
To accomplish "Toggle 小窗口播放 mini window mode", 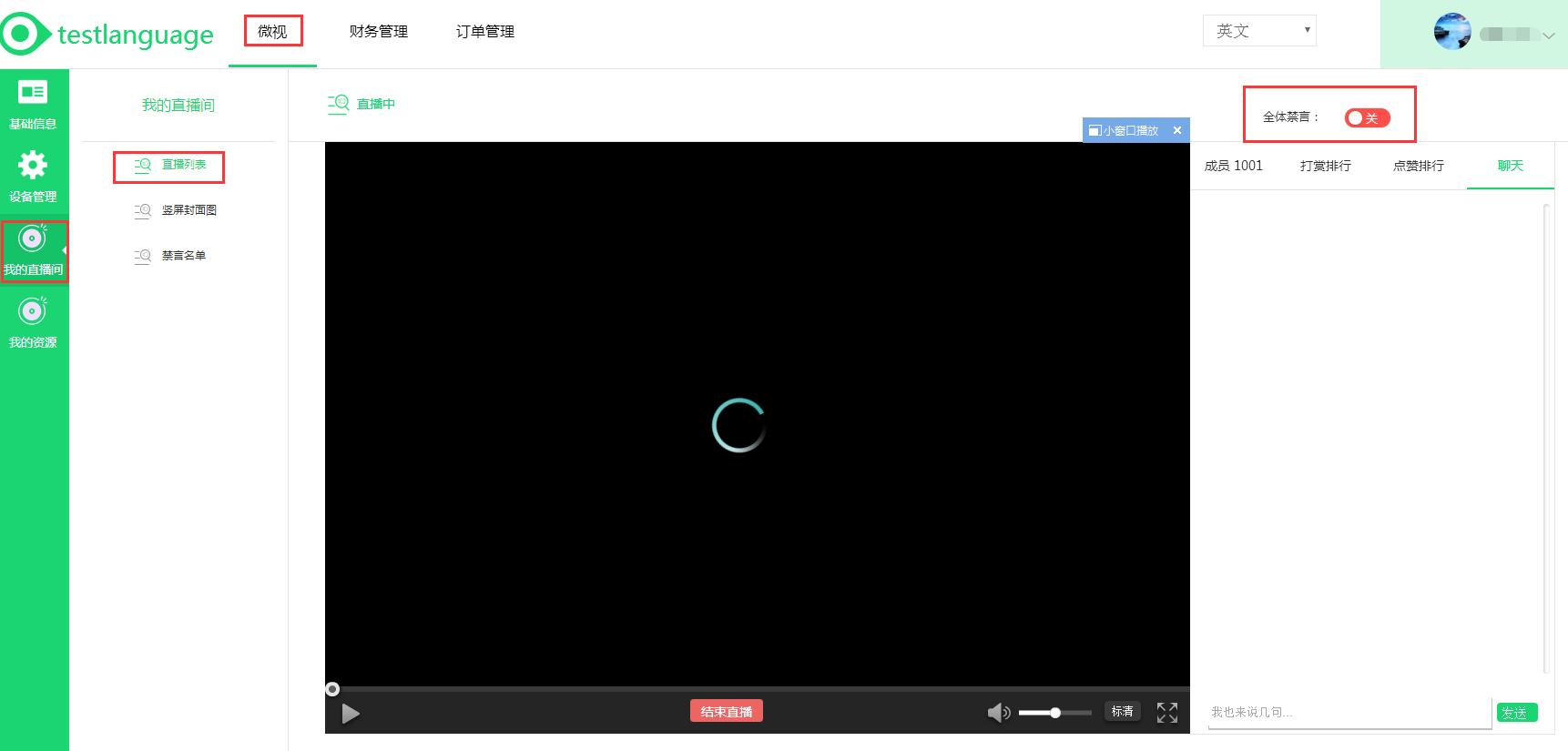I will click(1124, 130).
